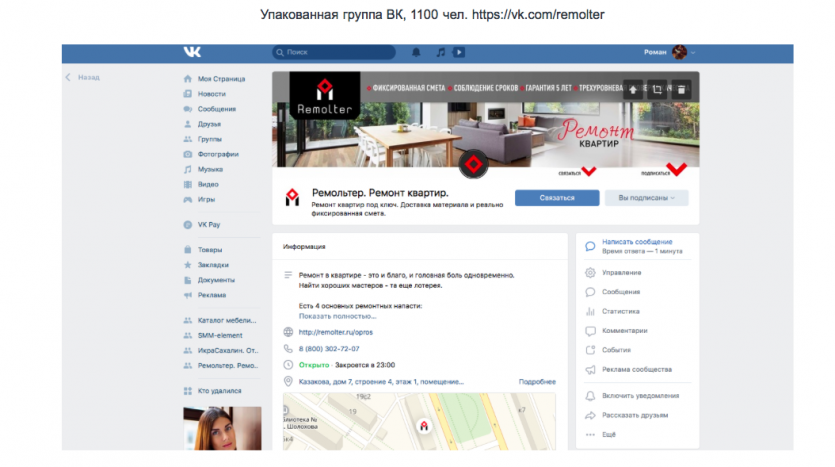The width and height of the screenshot is (835, 467).
Task: Open Сообщения in left sidebar menu
Action: pyautogui.click(x=216, y=108)
